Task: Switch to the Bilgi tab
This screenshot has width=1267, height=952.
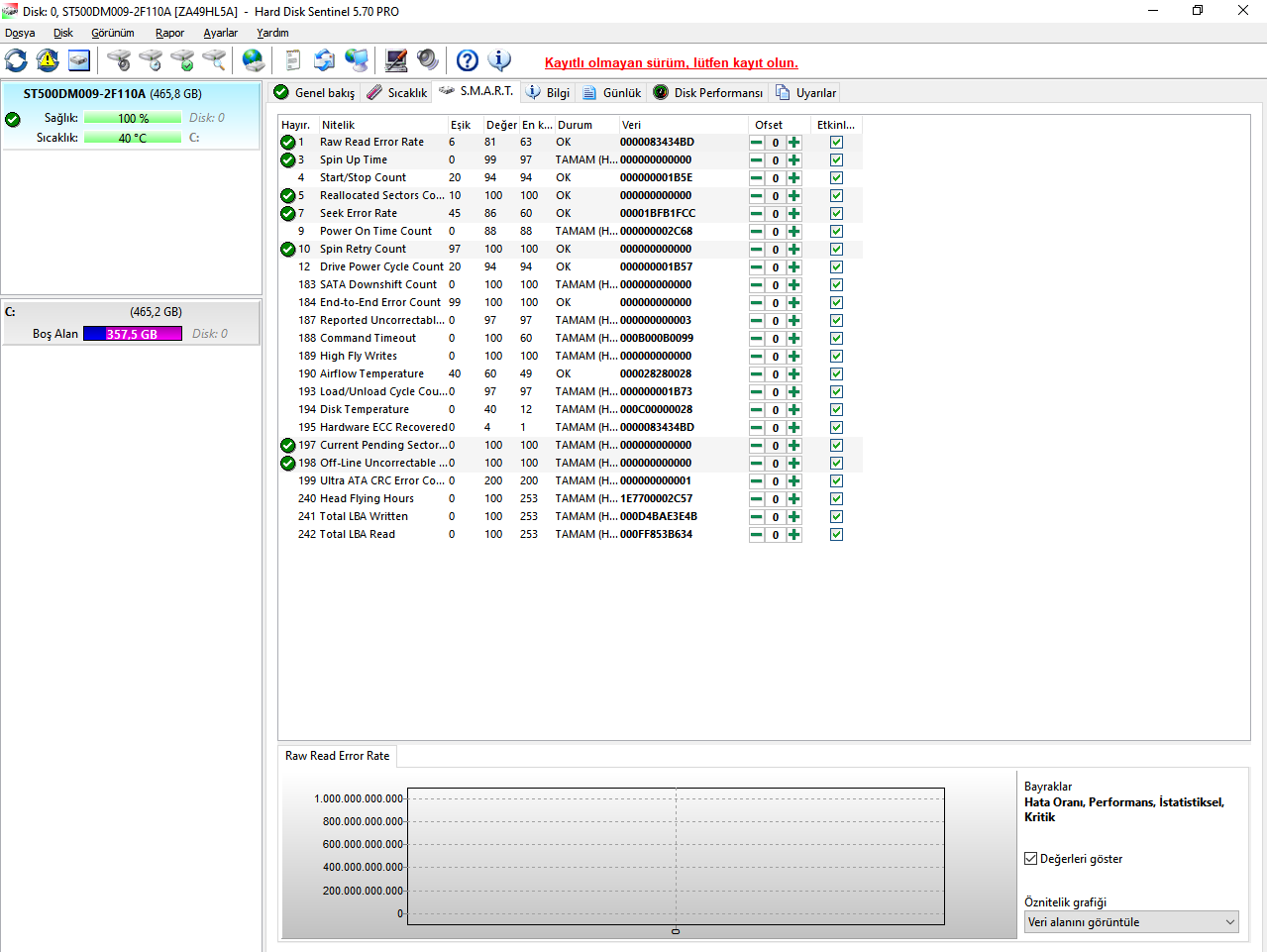Action: coord(548,92)
